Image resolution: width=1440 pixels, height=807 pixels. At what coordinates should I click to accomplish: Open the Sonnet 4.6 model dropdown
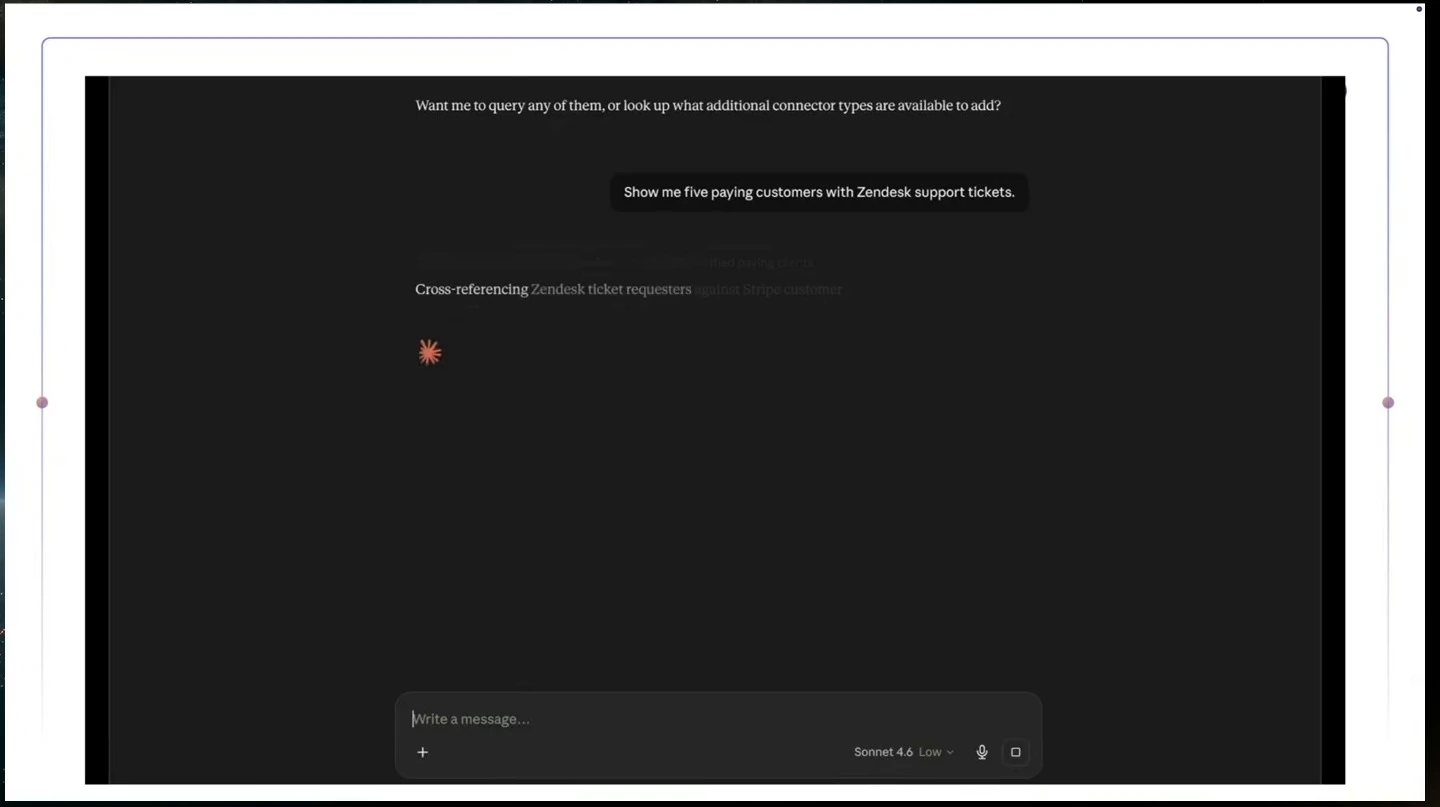(904, 752)
